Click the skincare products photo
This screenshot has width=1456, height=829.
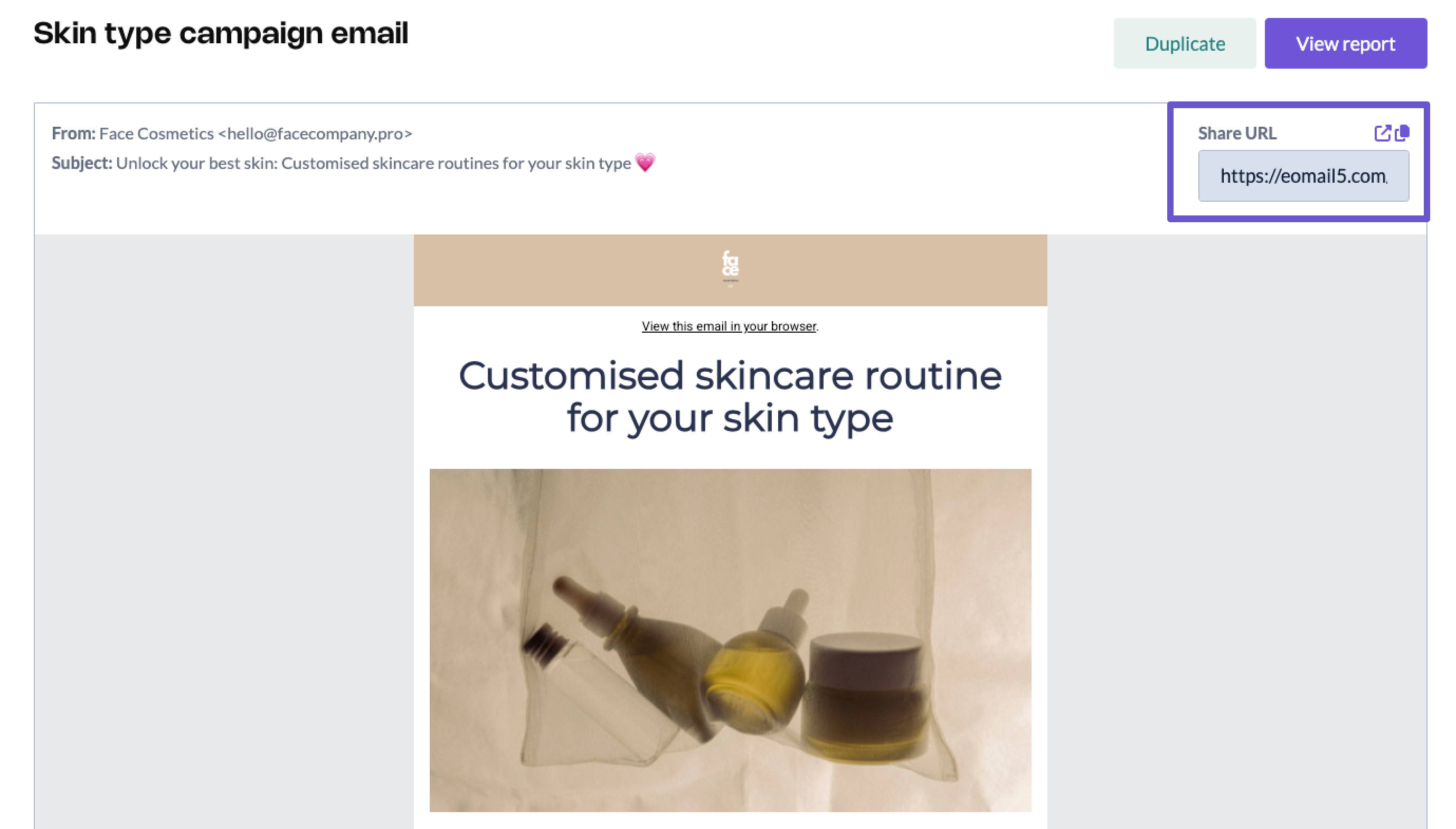[x=730, y=640]
